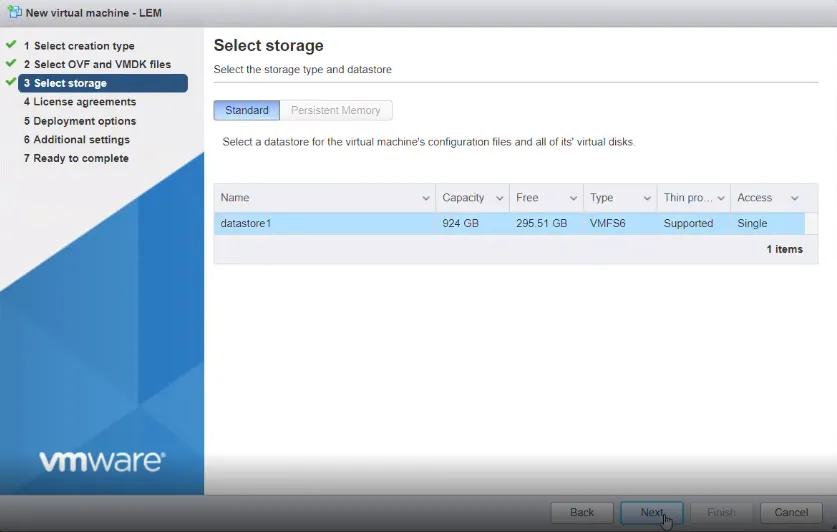Viewport: 837px width, 532px height.
Task: Open Type column dropdown arrow
Action: (647, 198)
